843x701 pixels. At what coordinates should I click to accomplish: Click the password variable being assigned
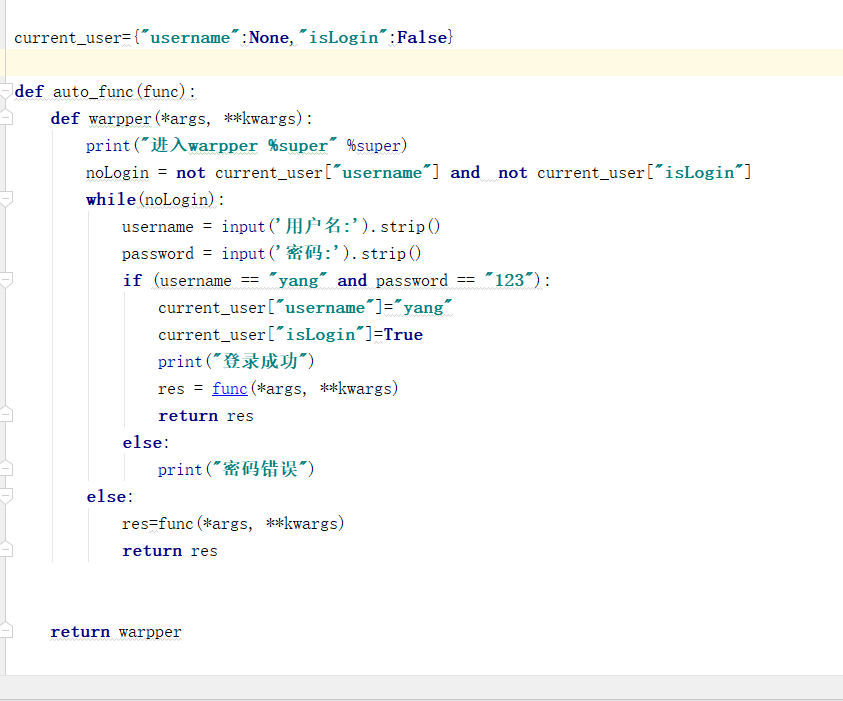pyautogui.click(x=158, y=253)
